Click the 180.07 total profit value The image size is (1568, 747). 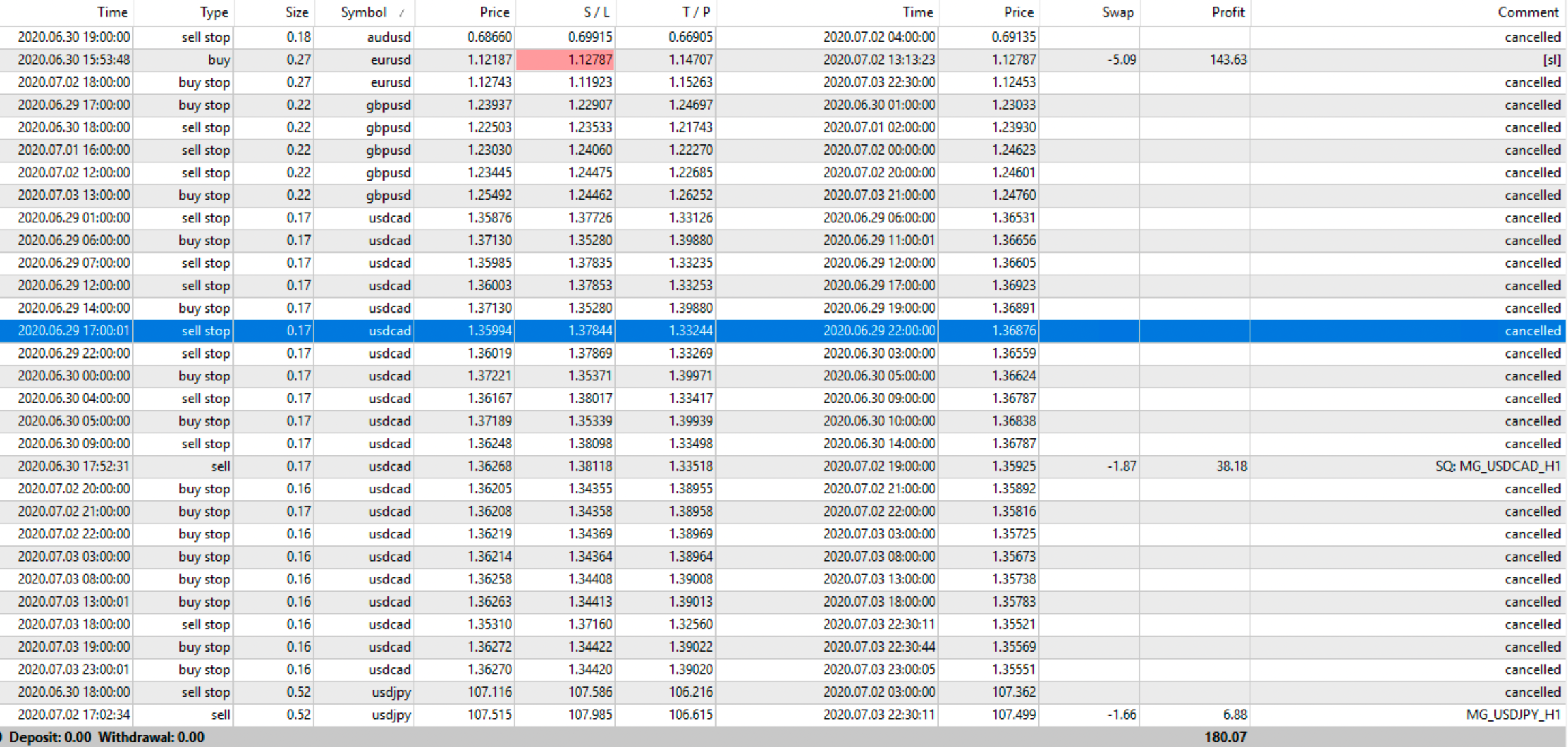(x=1225, y=737)
